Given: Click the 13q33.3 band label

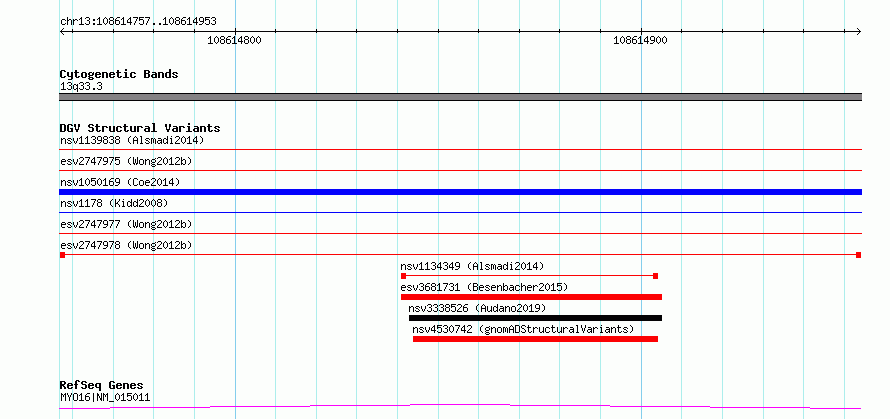Looking at the screenshot, I should [81, 87].
